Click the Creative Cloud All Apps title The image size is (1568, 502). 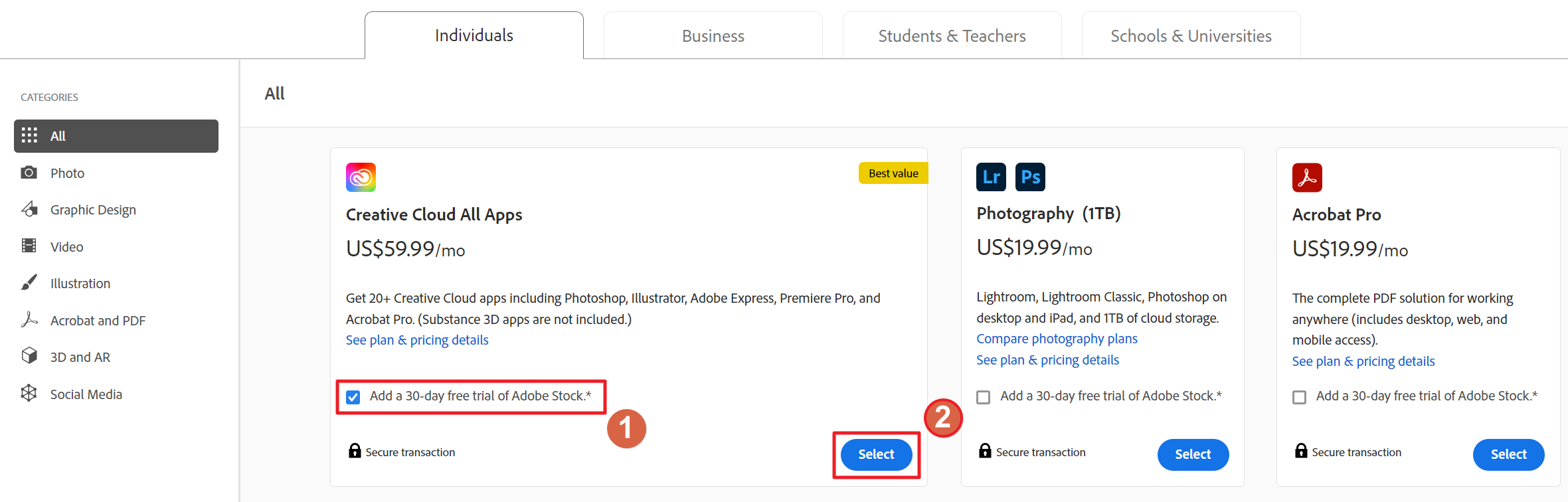pyautogui.click(x=434, y=214)
